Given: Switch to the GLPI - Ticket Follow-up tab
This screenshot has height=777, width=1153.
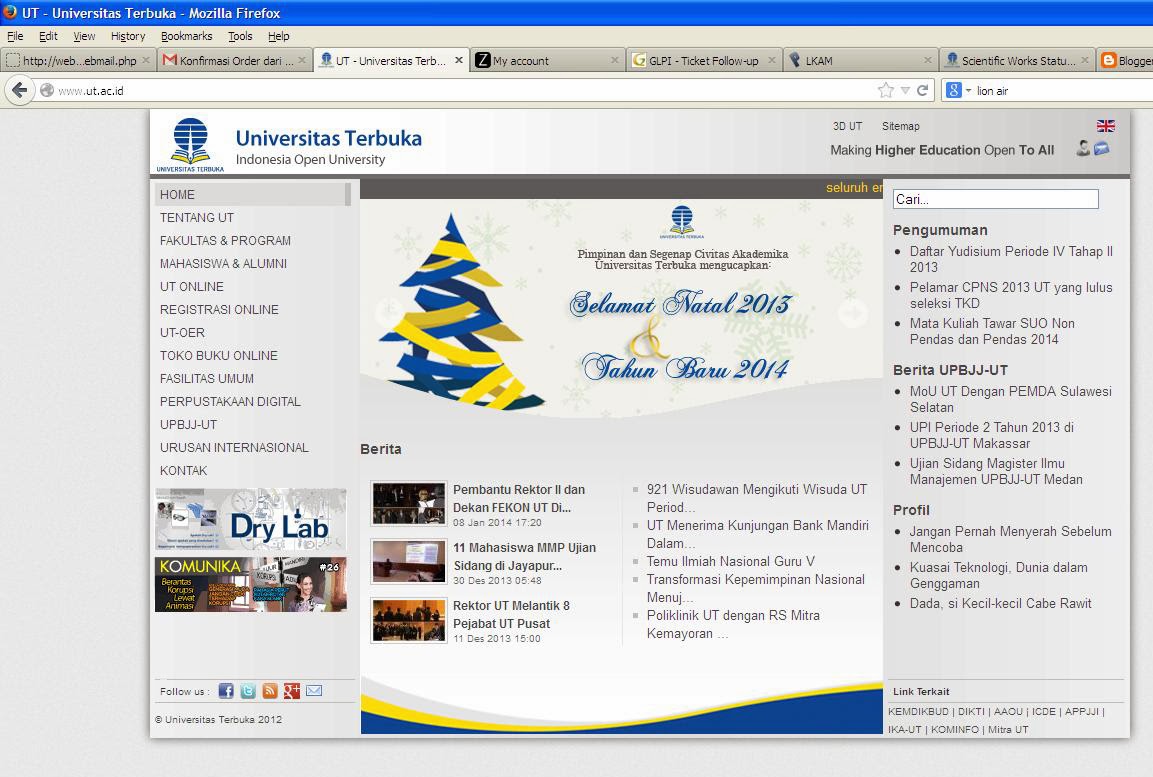Looking at the screenshot, I should (x=704, y=60).
